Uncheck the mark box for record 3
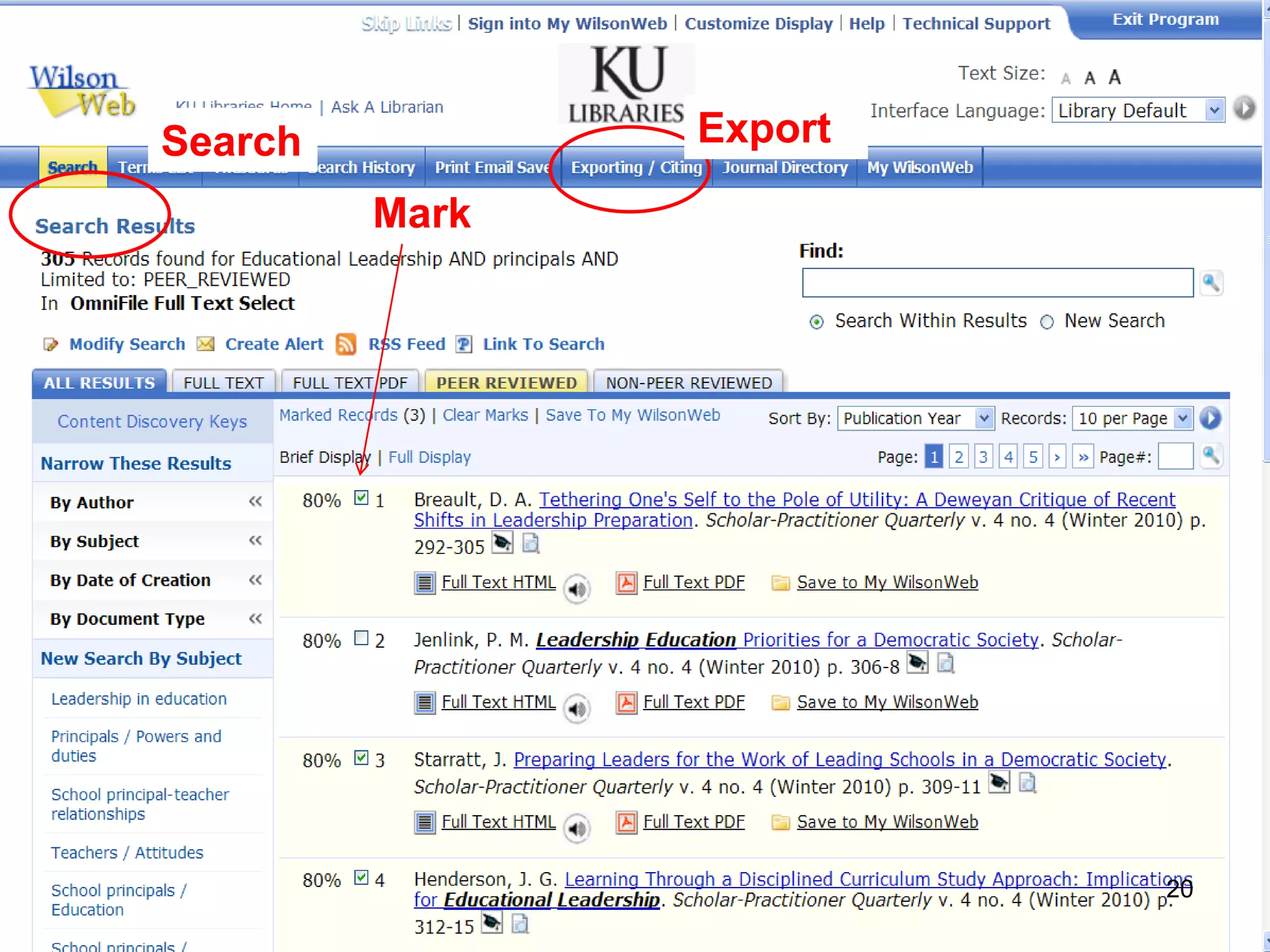The width and height of the screenshot is (1270, 952). click(x=361, y=757)
